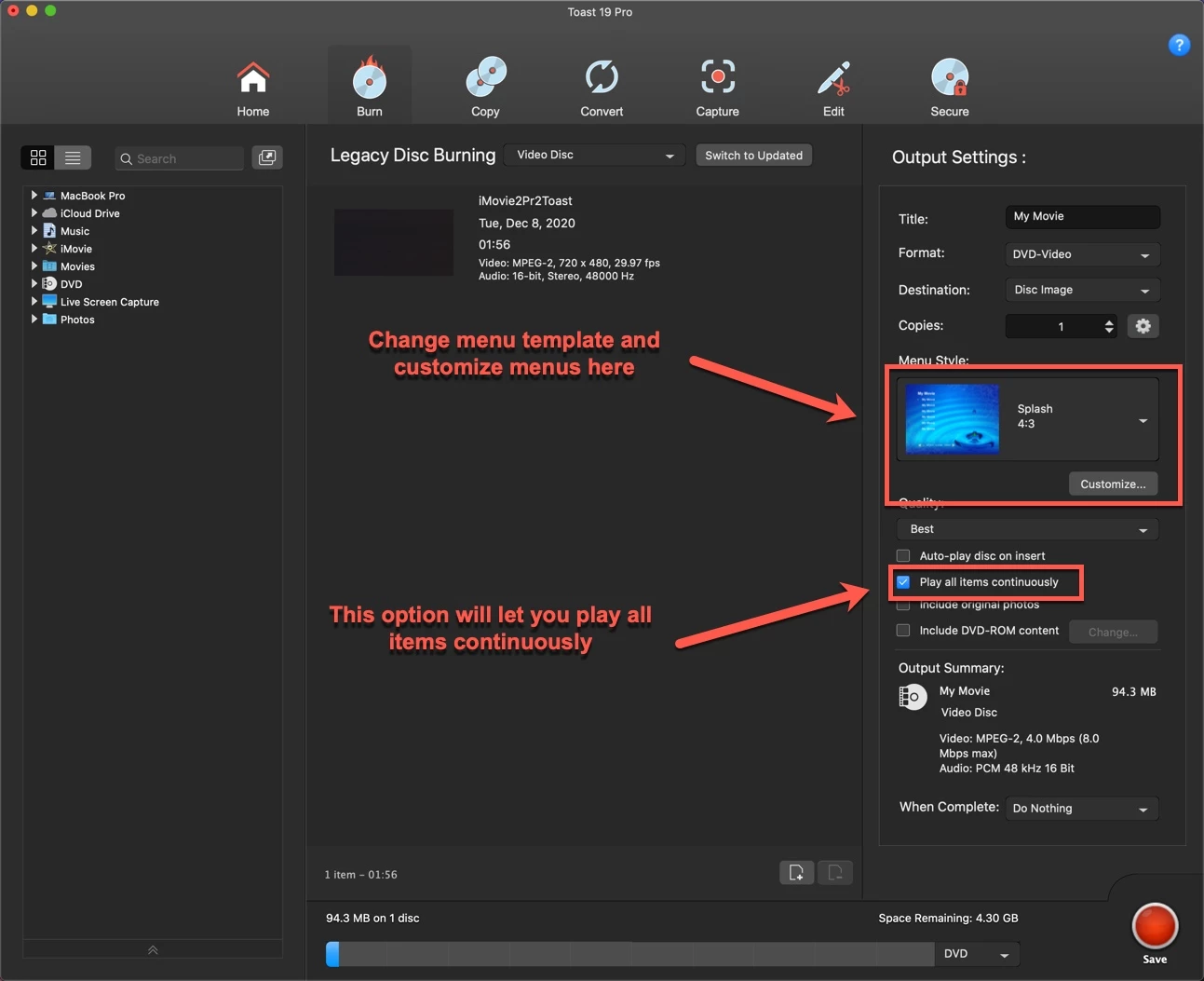Click the red Save button
1204x981 pixels.
1155,927
